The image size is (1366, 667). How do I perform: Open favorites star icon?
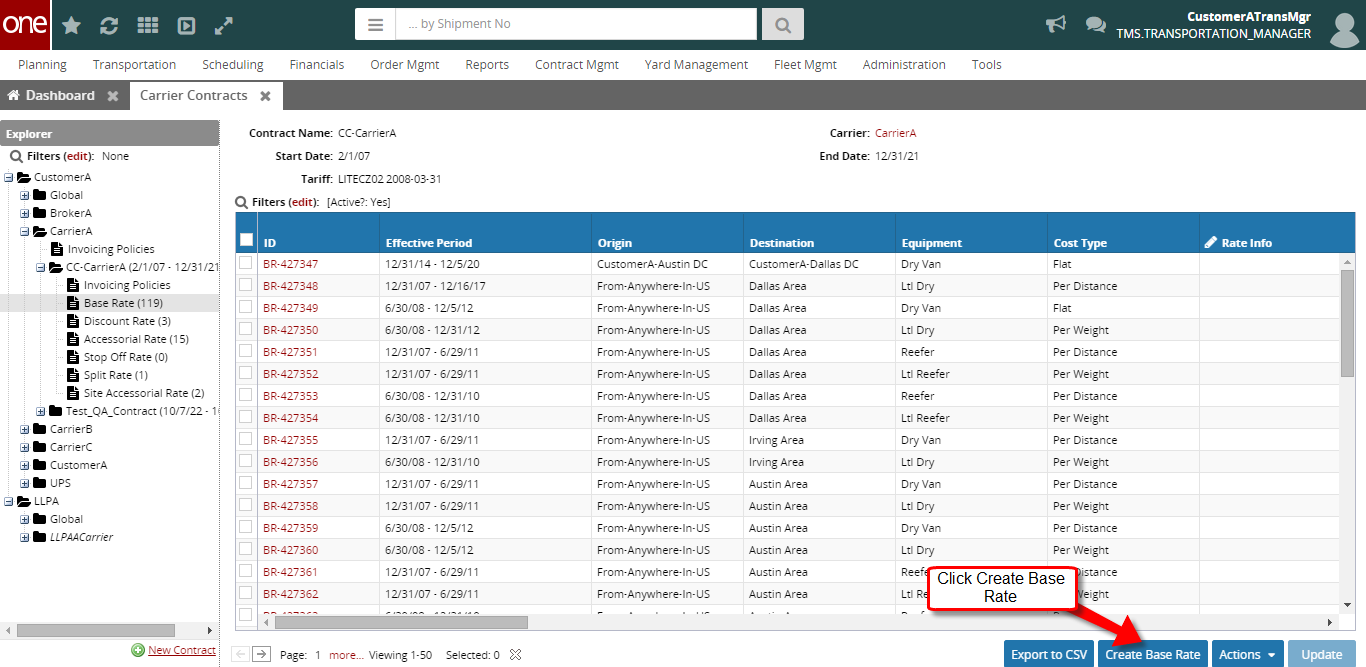72,26
